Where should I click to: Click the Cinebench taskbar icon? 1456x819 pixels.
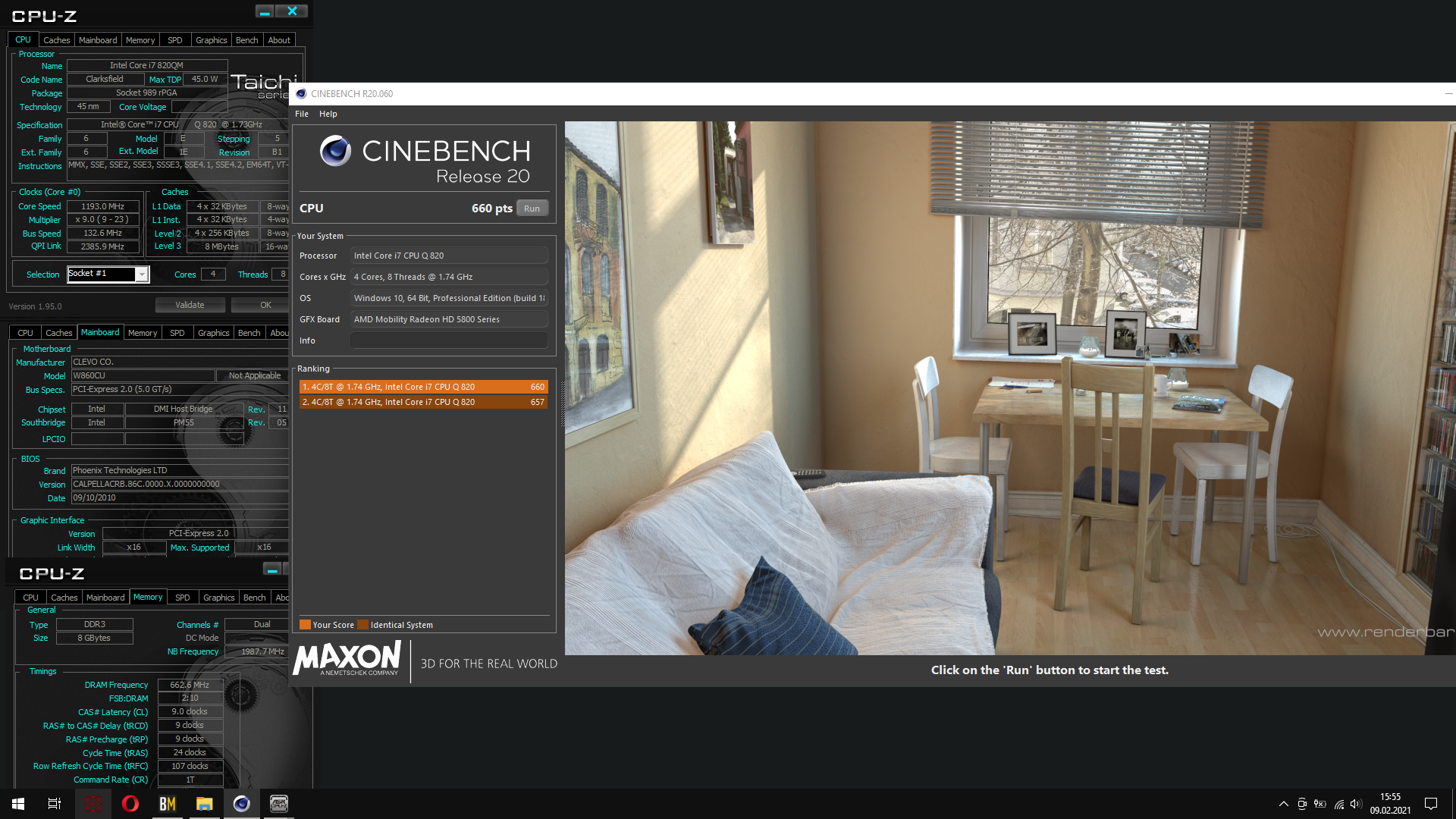(241, 804)
